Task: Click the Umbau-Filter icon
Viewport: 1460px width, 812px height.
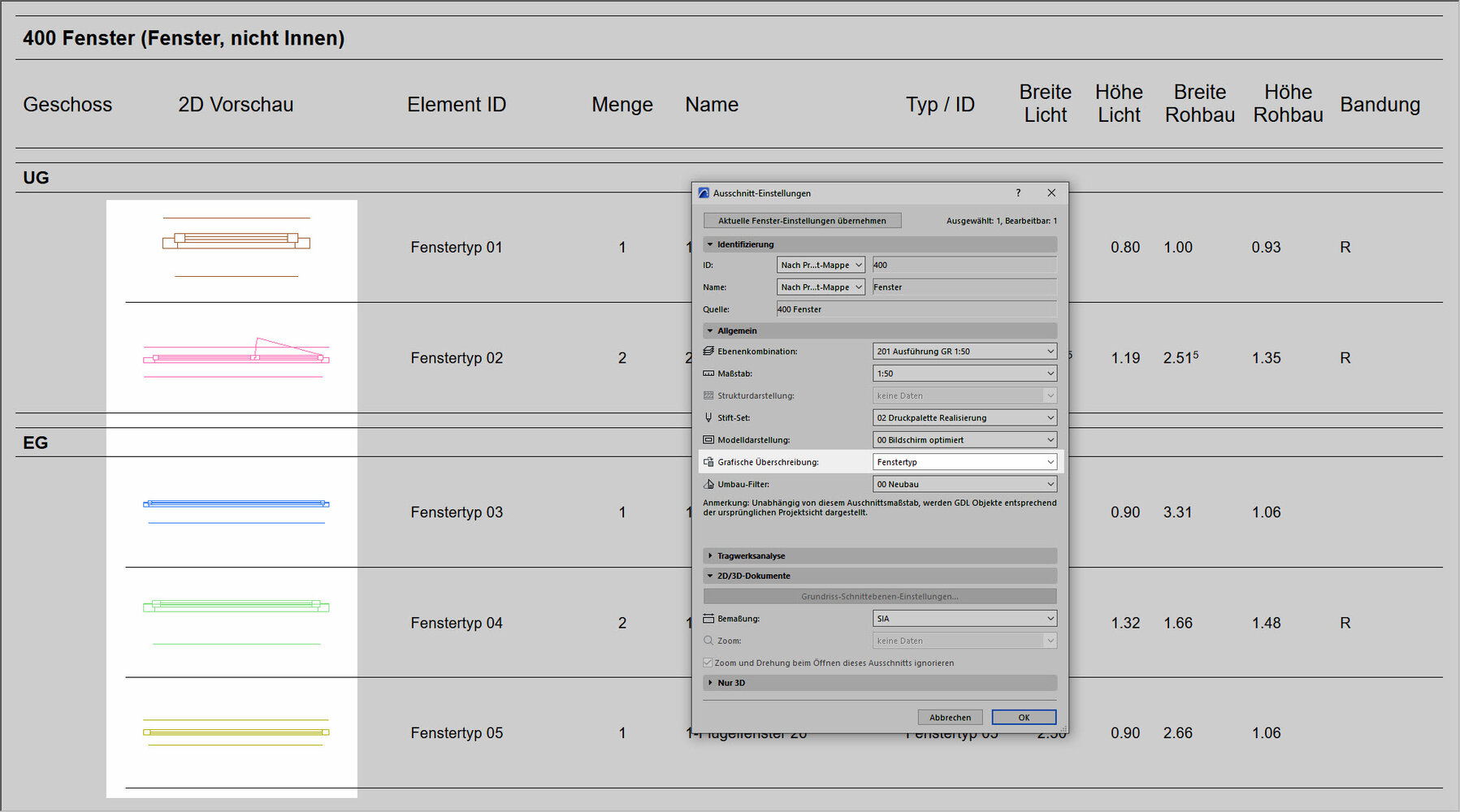Action: [708, 484]
